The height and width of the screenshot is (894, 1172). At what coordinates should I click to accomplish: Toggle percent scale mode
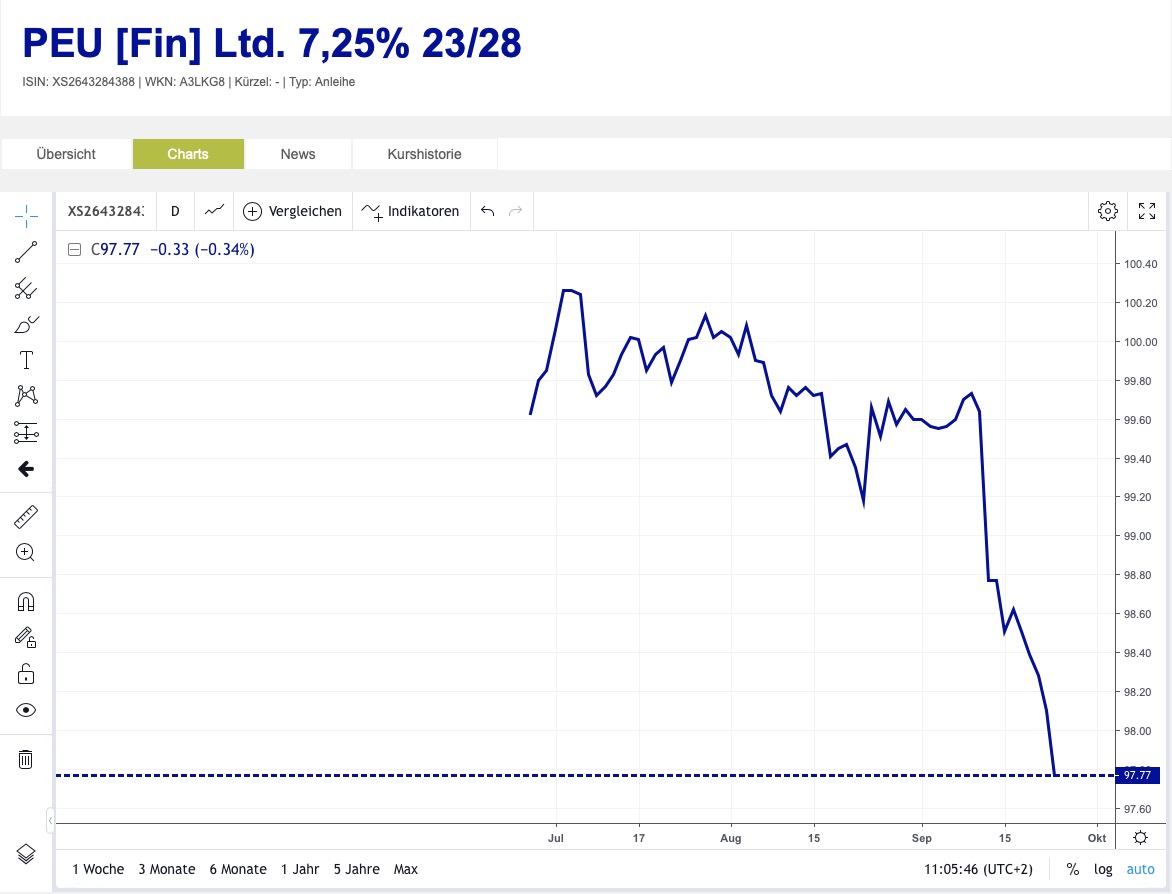pyautogui.click(x=1073, y=869)
